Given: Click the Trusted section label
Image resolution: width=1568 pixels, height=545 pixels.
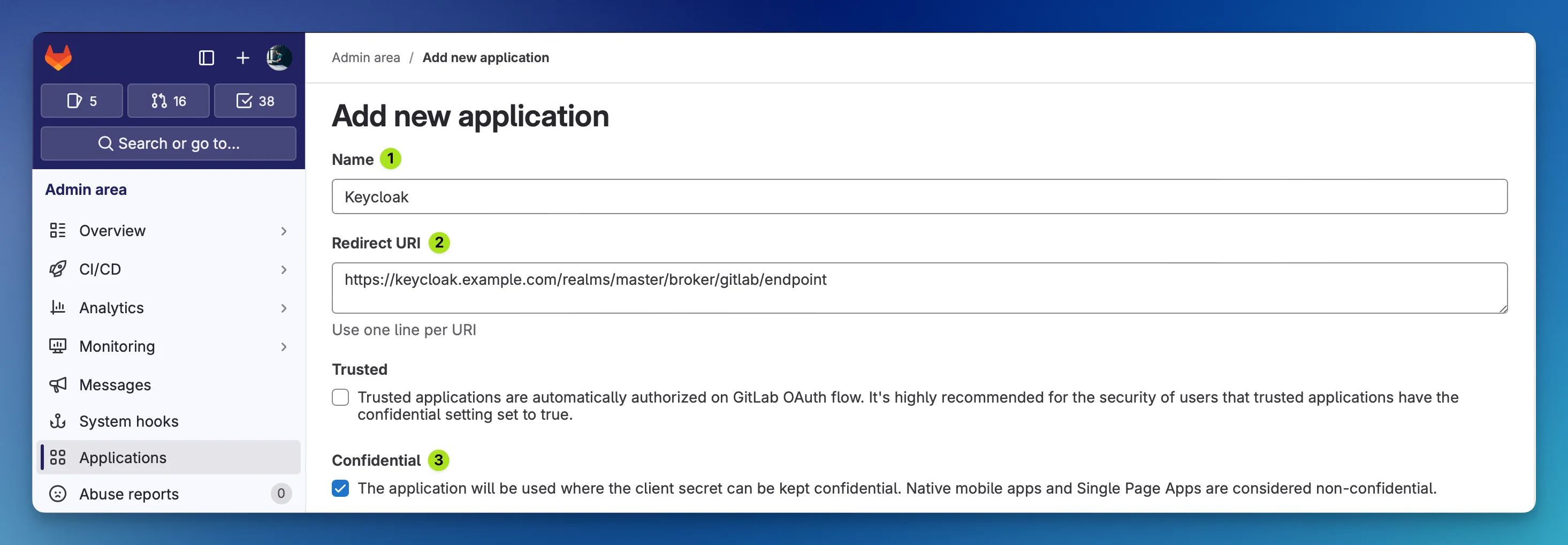Looking at the screenshot, I should point(360,369).
